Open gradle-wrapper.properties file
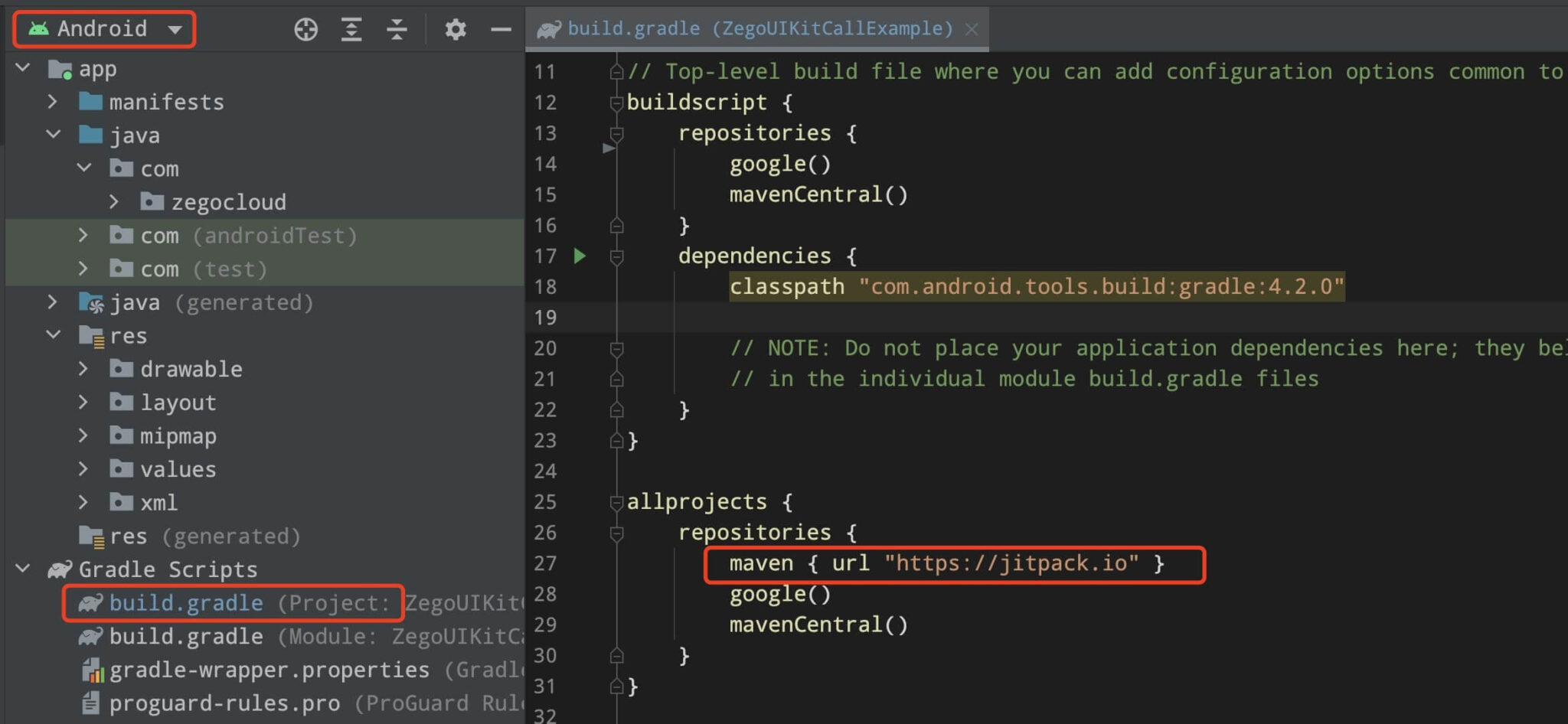Image resolution: width=1568 pixels, height=724 pixels. tap(269, 670)
